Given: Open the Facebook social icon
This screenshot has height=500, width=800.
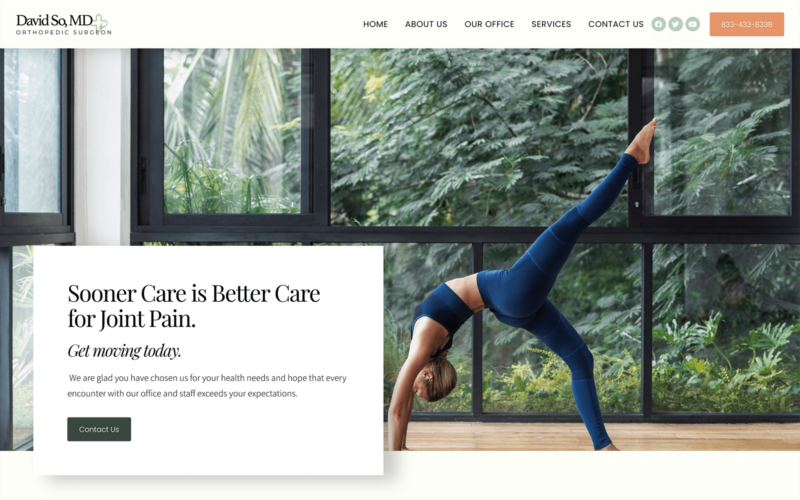Looking at the screenshot, I should tap(658, 24).
